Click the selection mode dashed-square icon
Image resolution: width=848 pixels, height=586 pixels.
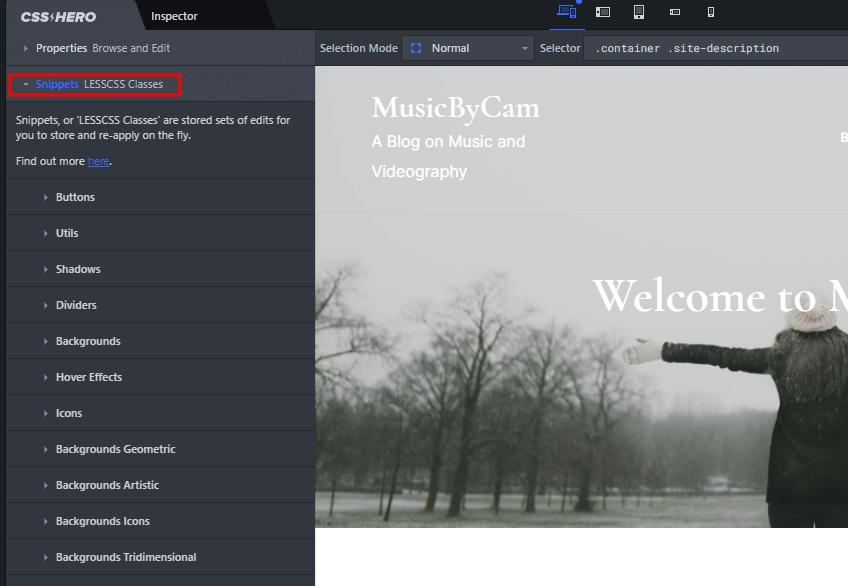416,48
